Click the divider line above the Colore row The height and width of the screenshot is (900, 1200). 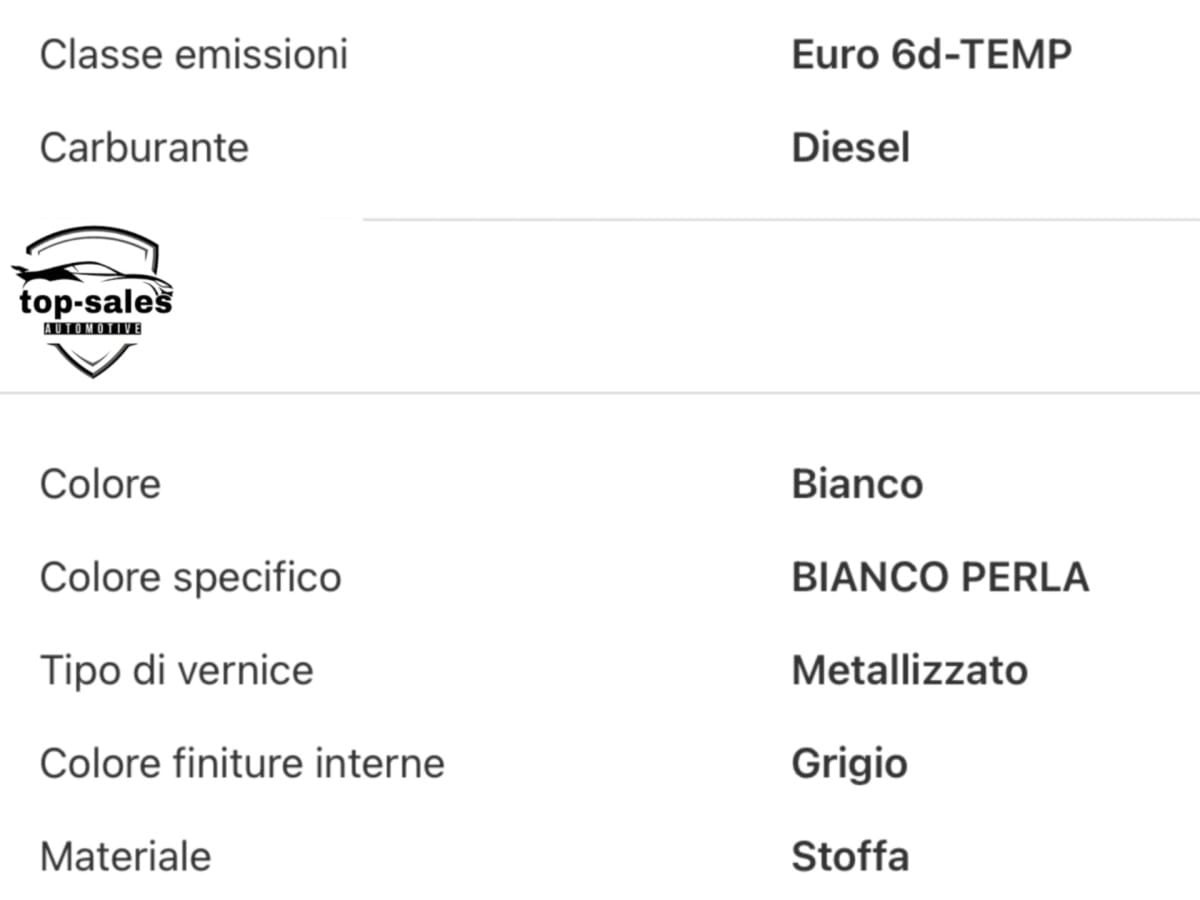coord(600,393)
